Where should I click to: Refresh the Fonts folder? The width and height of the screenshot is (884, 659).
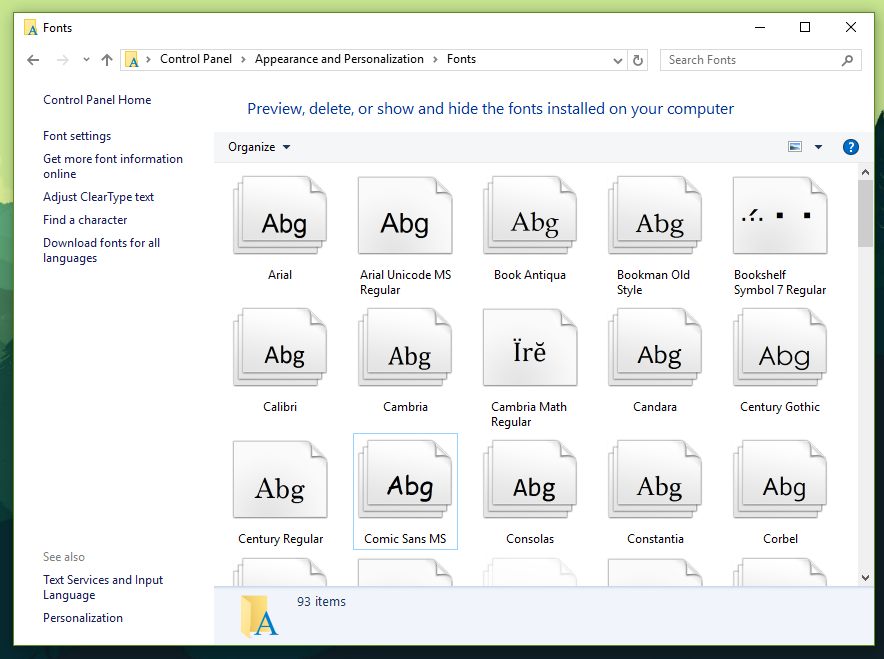click(638, 60)
